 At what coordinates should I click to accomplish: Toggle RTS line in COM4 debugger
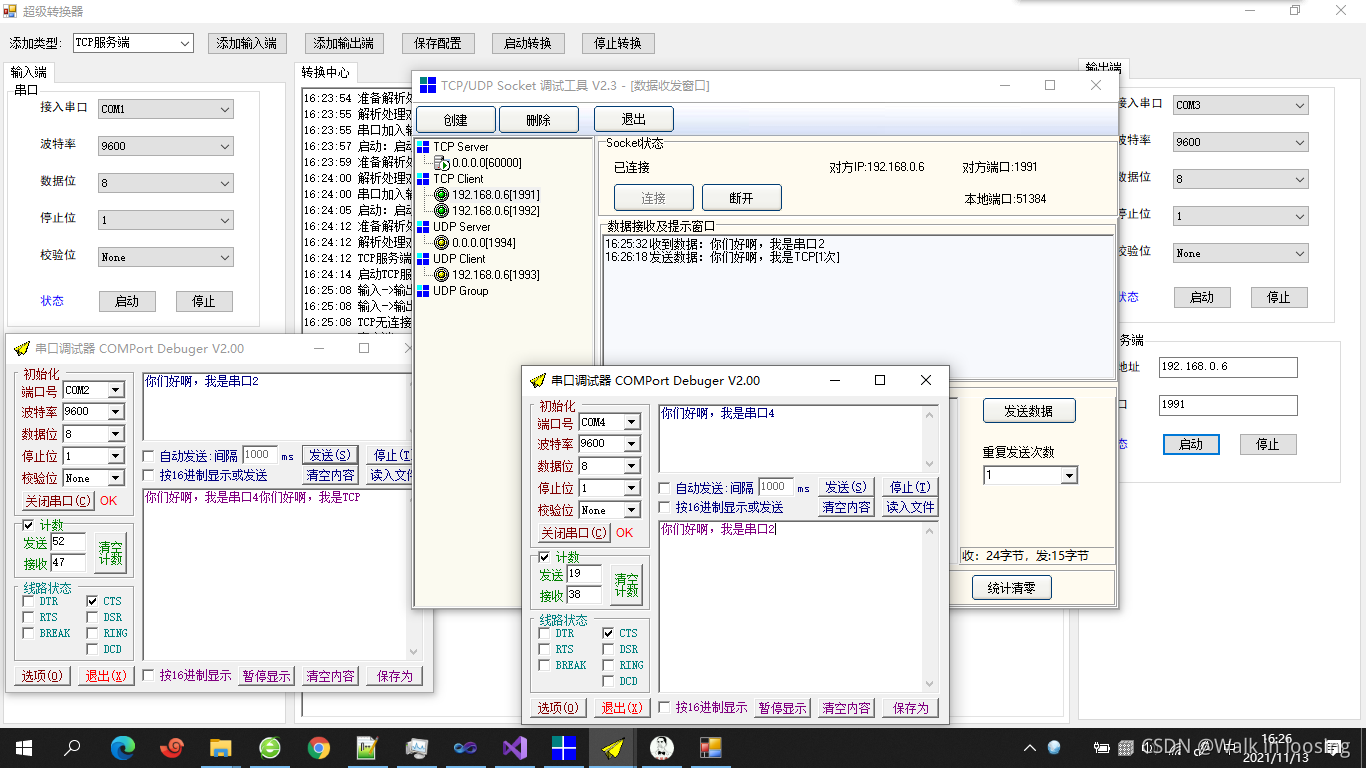544,649
